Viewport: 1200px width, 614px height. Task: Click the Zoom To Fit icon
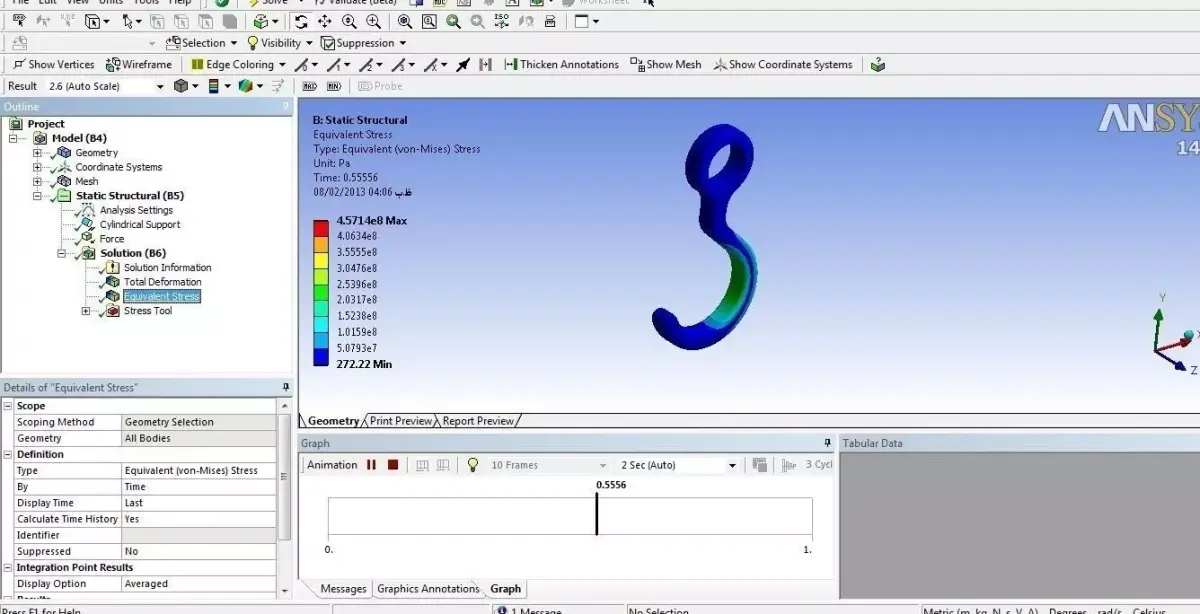(405, 21)
